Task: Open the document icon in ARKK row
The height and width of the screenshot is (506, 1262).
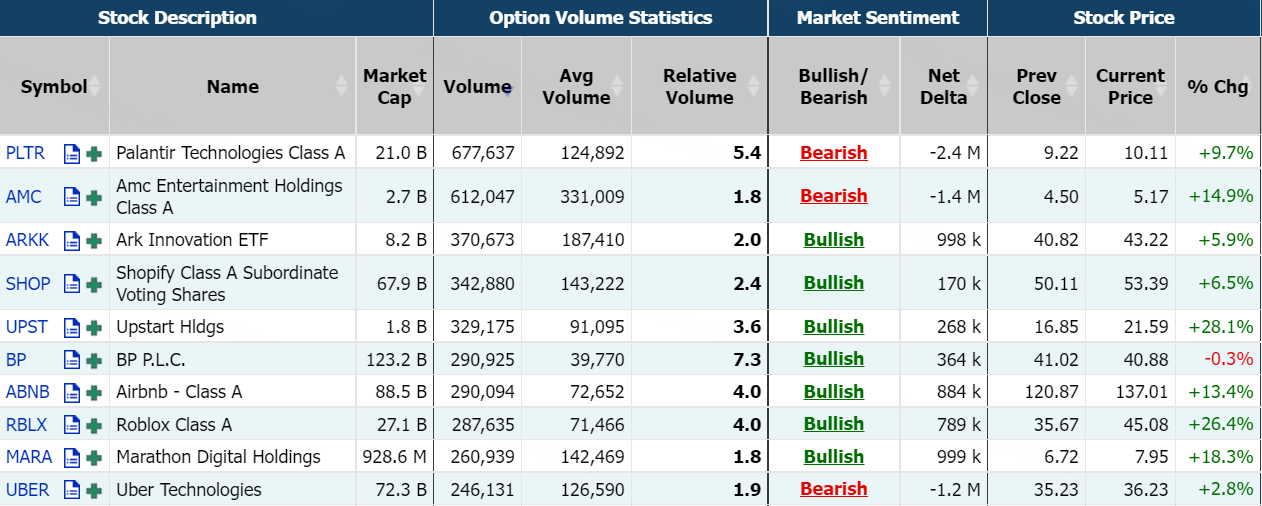Action: pos(71,240)
